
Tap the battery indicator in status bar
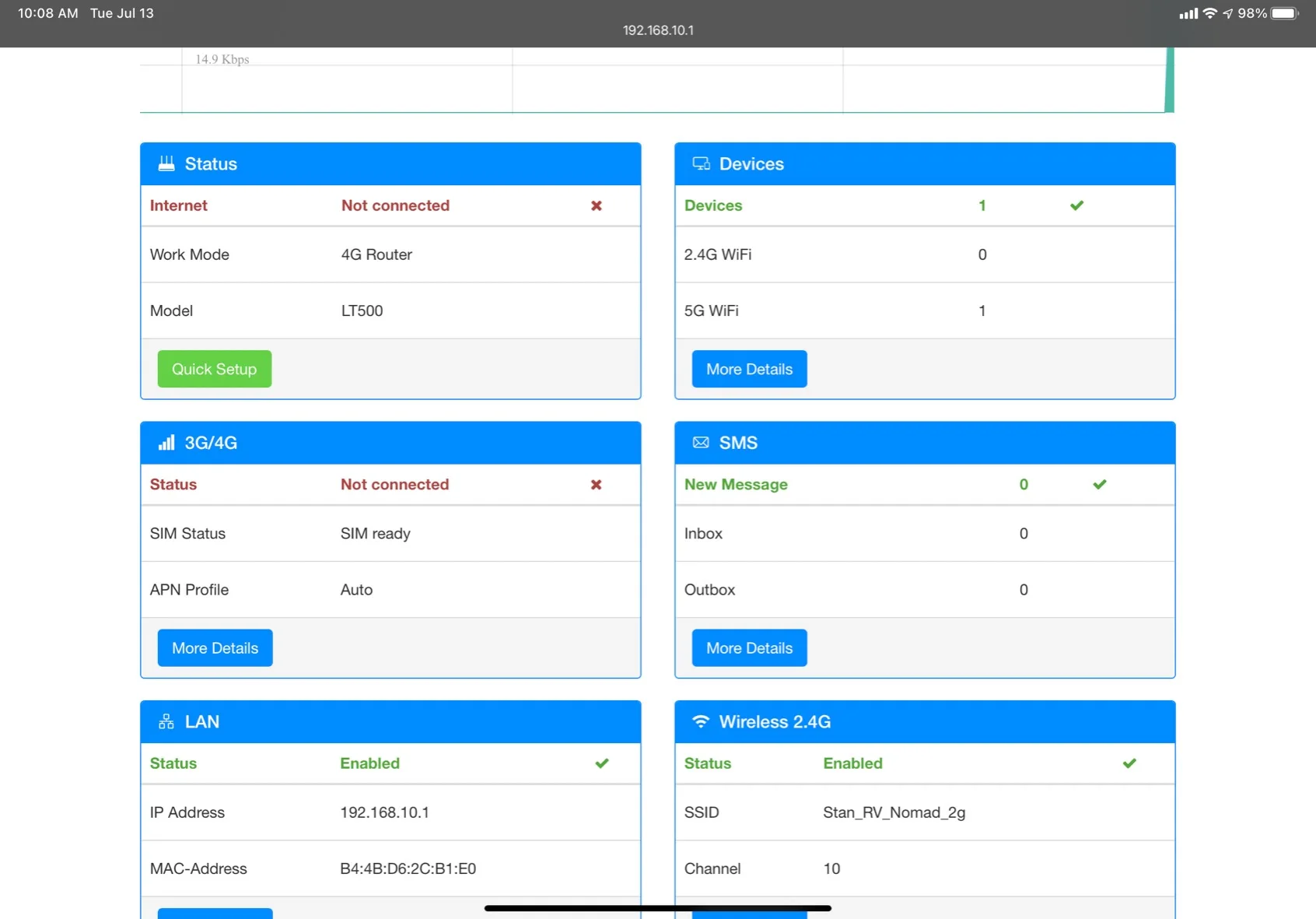point(1285,13)
